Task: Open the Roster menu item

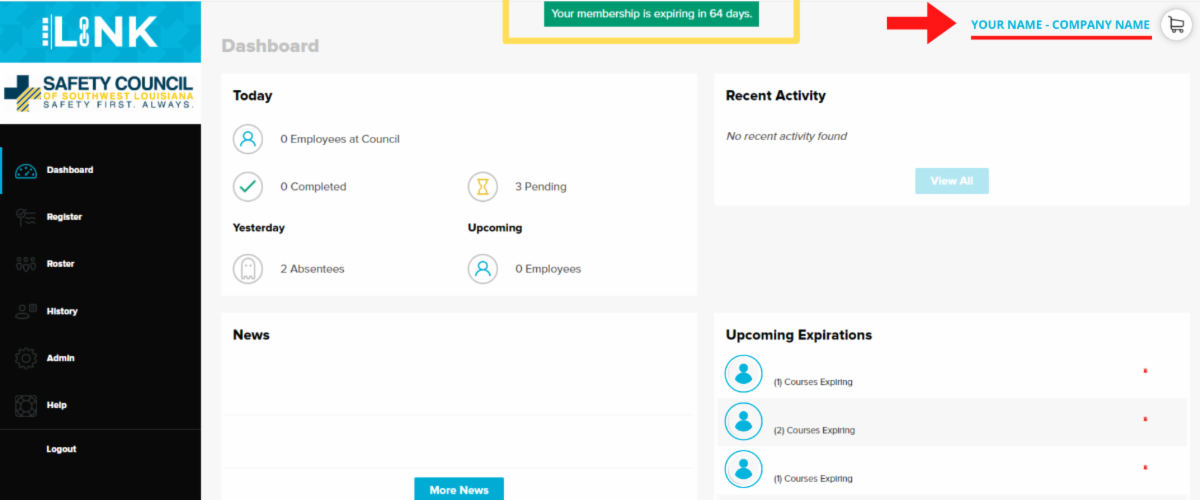Action: [61, 264]
